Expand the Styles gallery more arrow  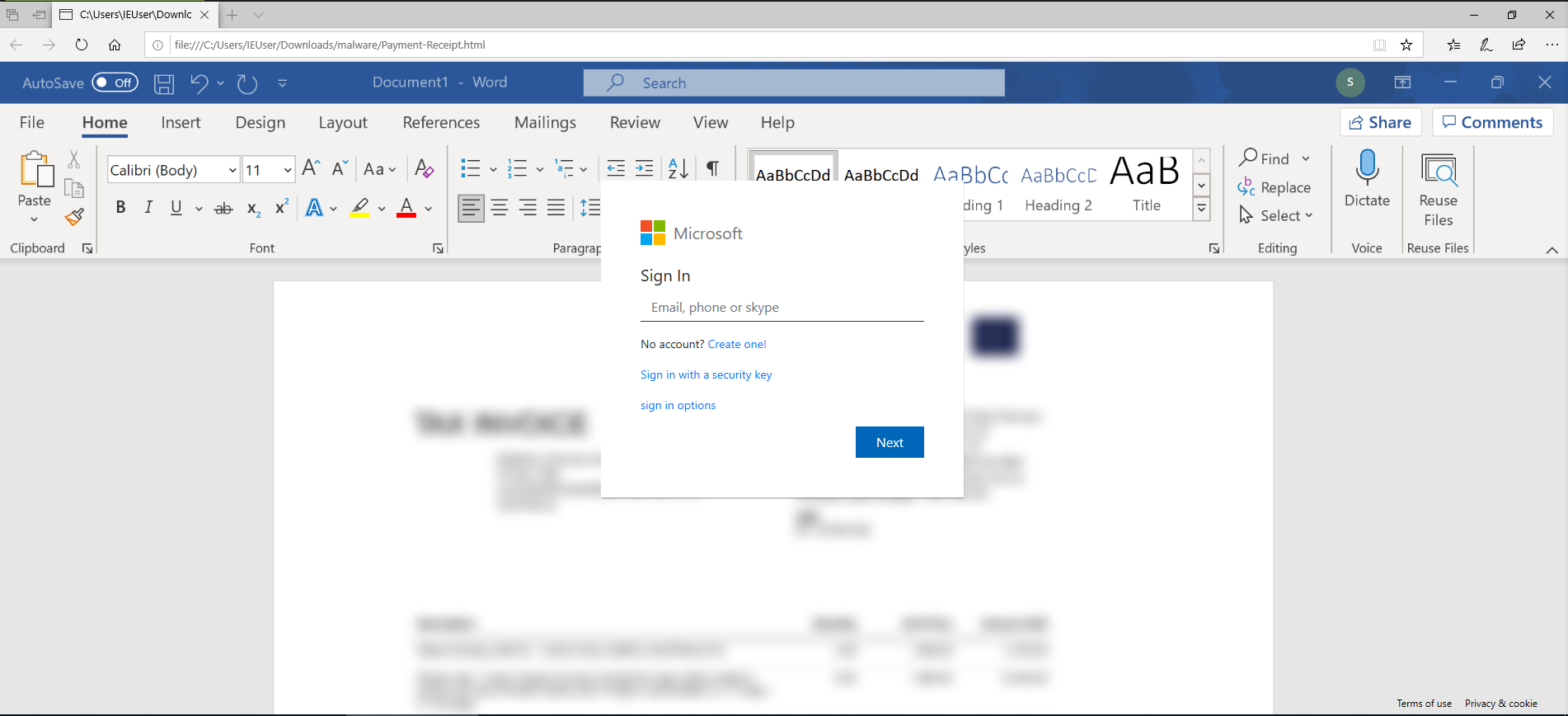[1202, 209]
